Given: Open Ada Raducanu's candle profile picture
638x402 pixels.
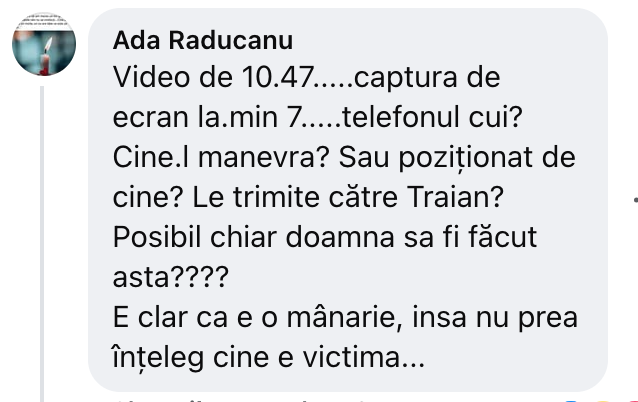Looking at the screenshot, I should coord(44,44).
